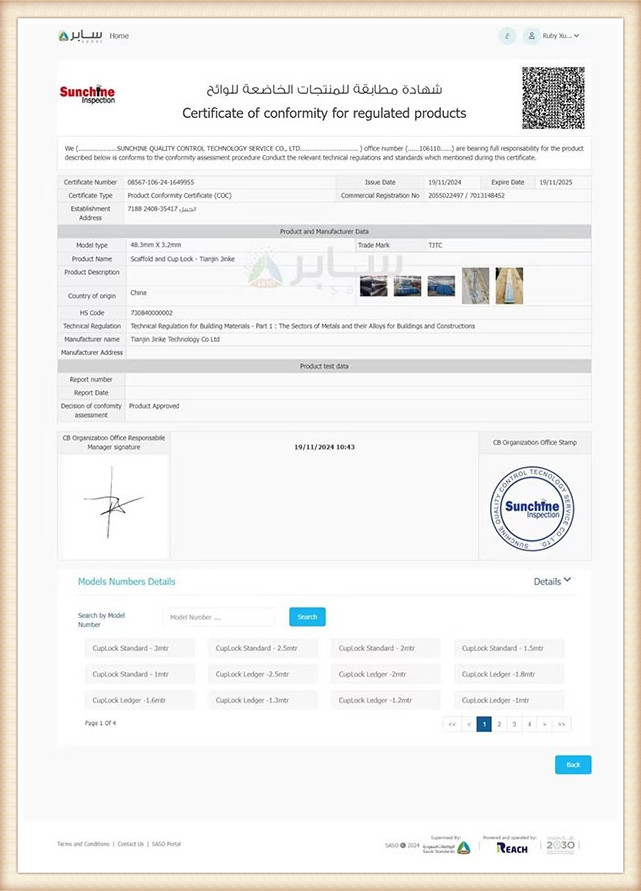Viewport: 641px width, 891px height.
Task: Go to last page with >> button
Action: pyautogui.click(x=561, y=725)
